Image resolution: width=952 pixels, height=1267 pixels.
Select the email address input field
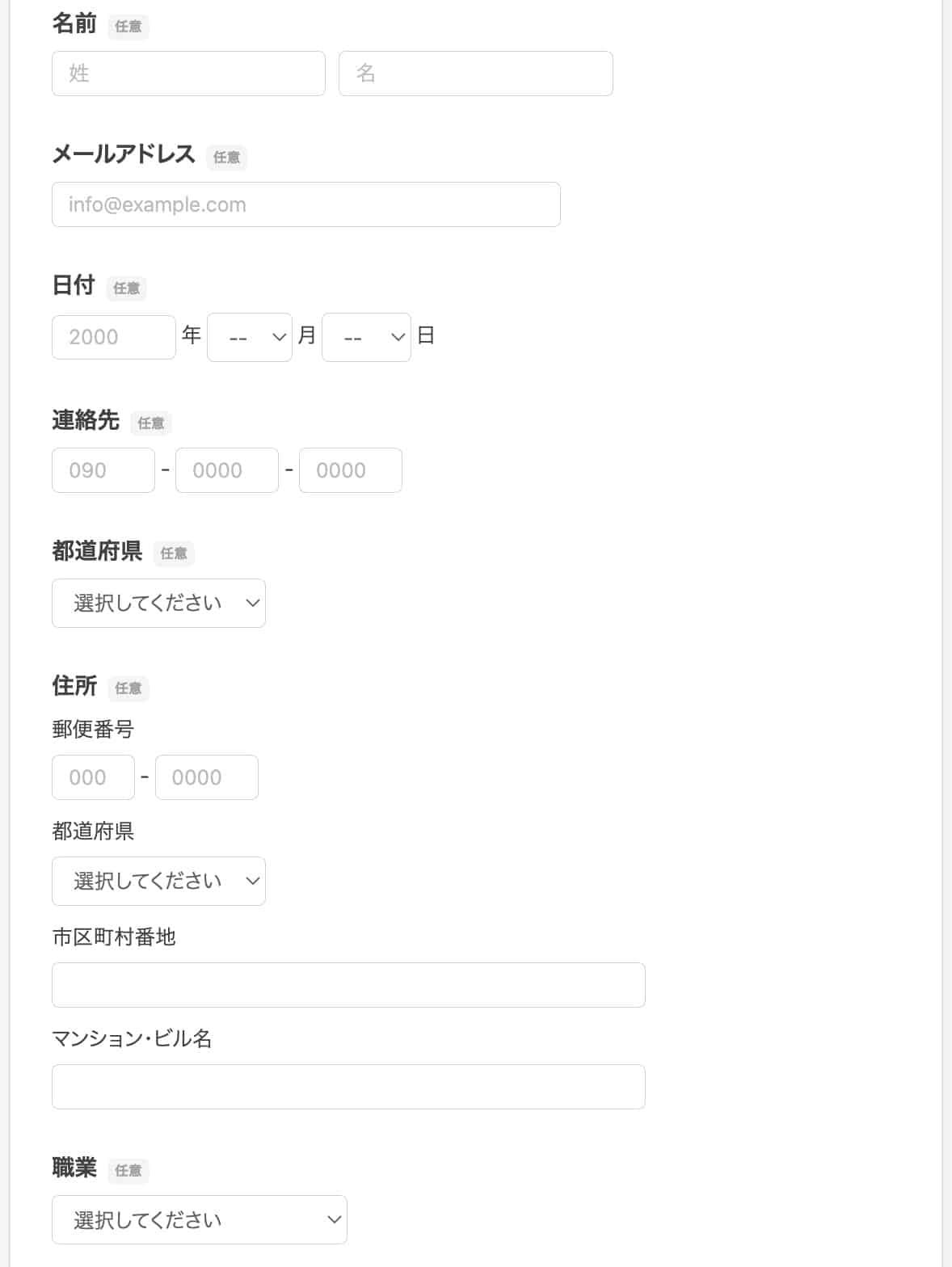click(305, 204)
